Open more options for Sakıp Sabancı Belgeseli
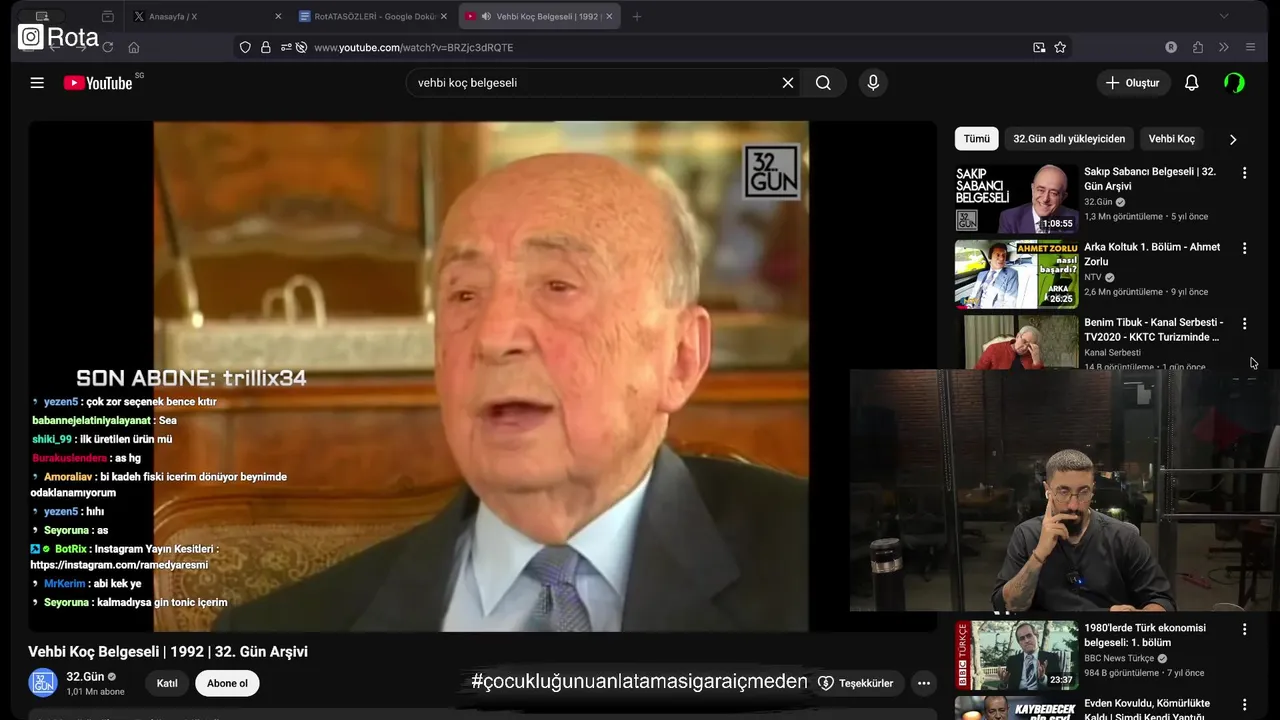This screenshot has height=720, width=1280. click(x=1244, y=173)
